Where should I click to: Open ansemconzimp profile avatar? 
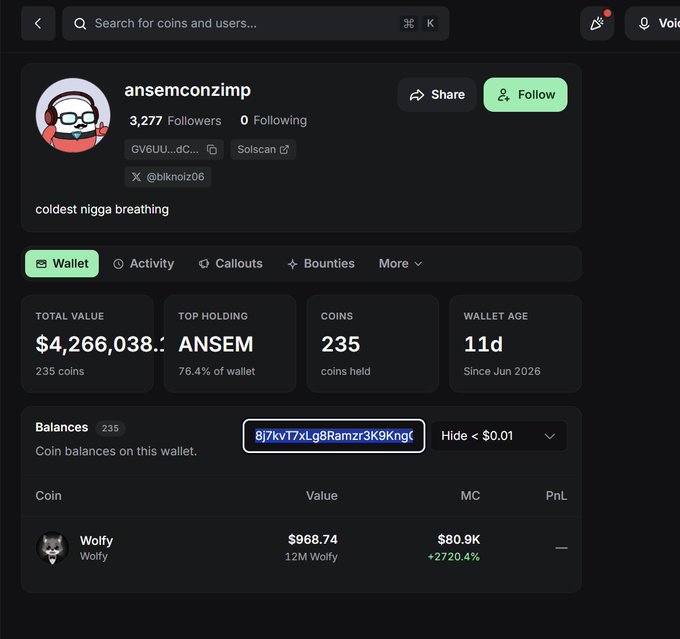pos(73,115)
